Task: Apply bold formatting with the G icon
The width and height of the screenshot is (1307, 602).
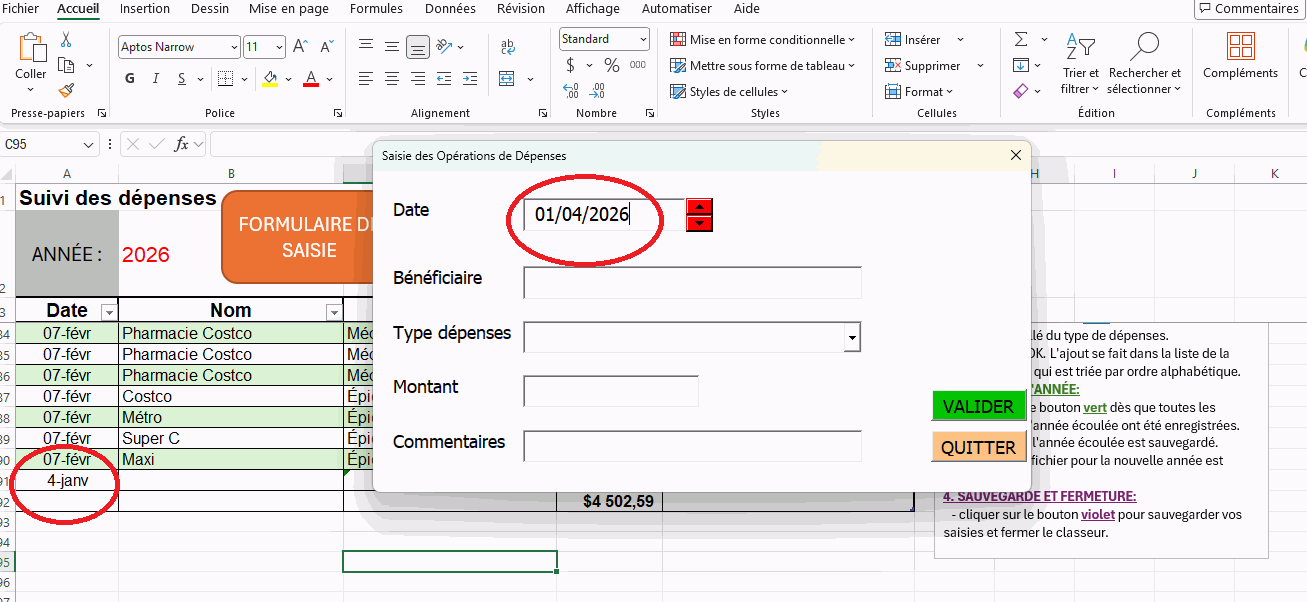Action: [130, 79]
